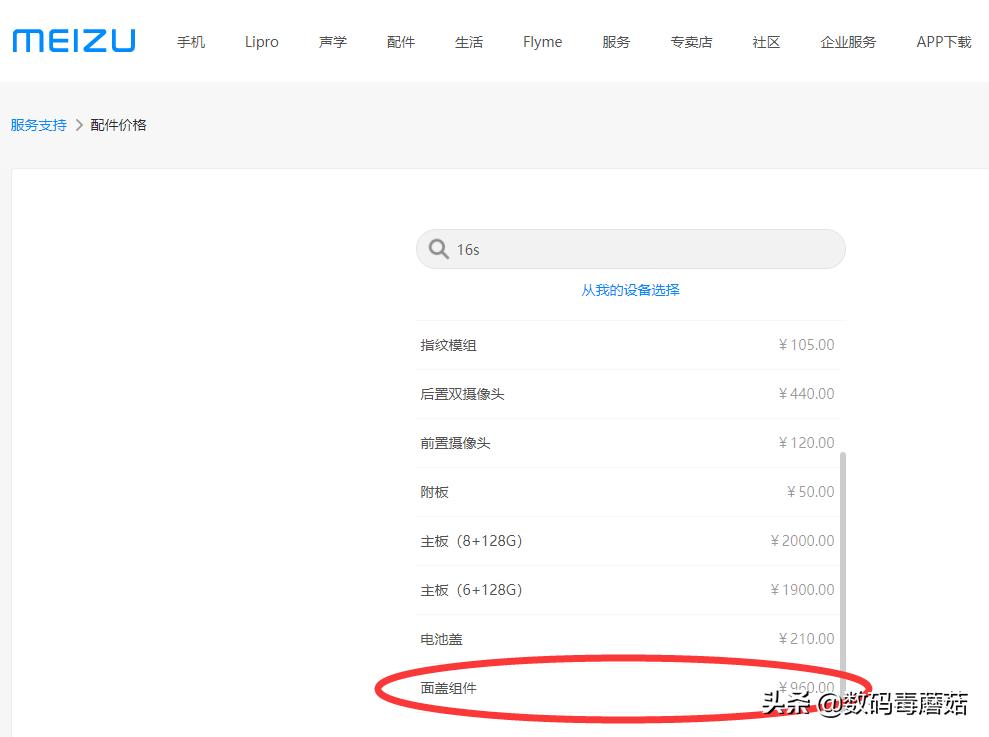
Task: Click the price list scrollbar
Action: point(843,560)
